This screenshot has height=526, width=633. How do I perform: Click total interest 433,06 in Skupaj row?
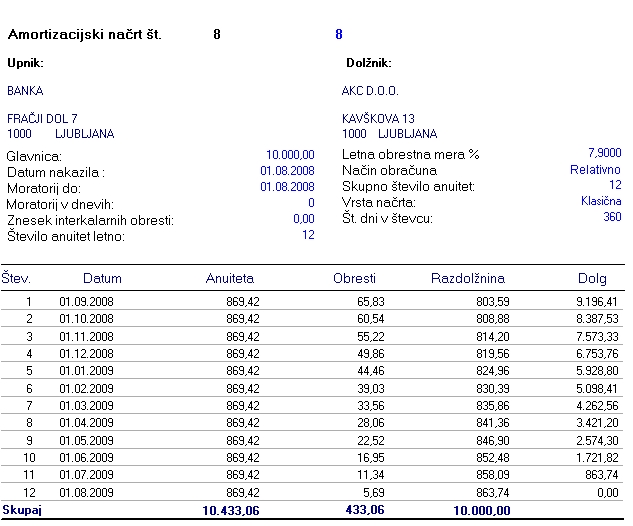tap(365, 511)
